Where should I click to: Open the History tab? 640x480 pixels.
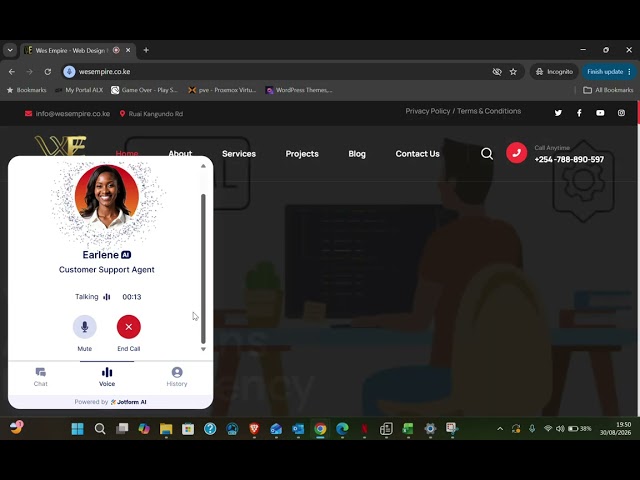click(177, 377)
